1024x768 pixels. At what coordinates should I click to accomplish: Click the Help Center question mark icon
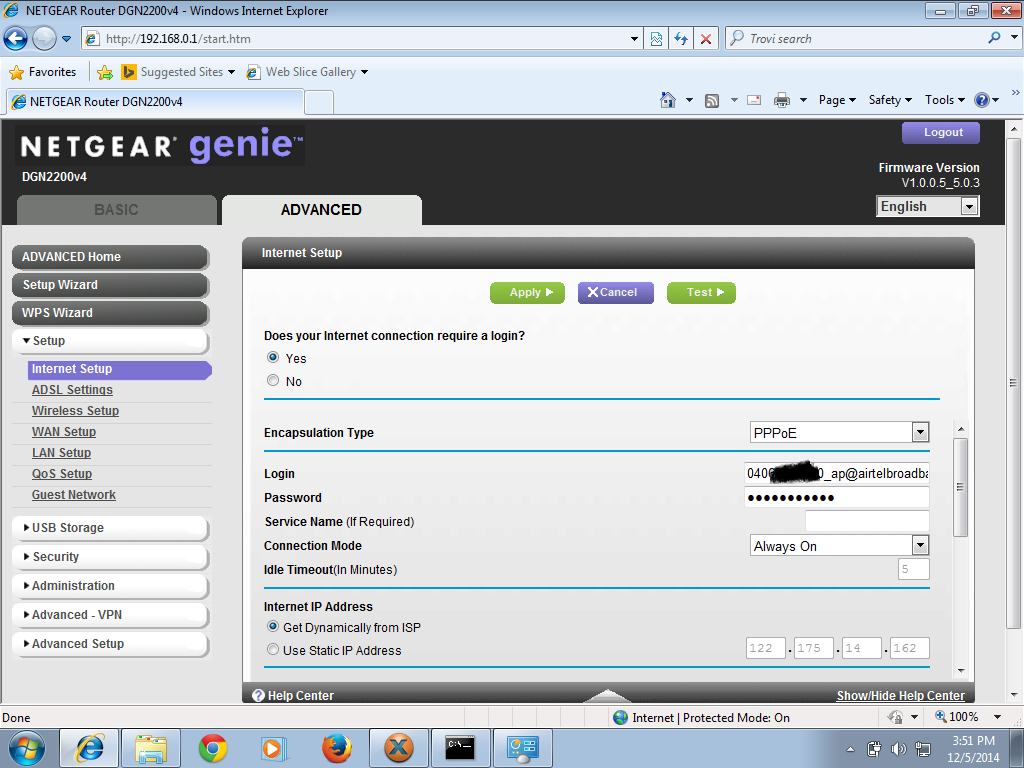pyautogui.click(x=259, y=695)
